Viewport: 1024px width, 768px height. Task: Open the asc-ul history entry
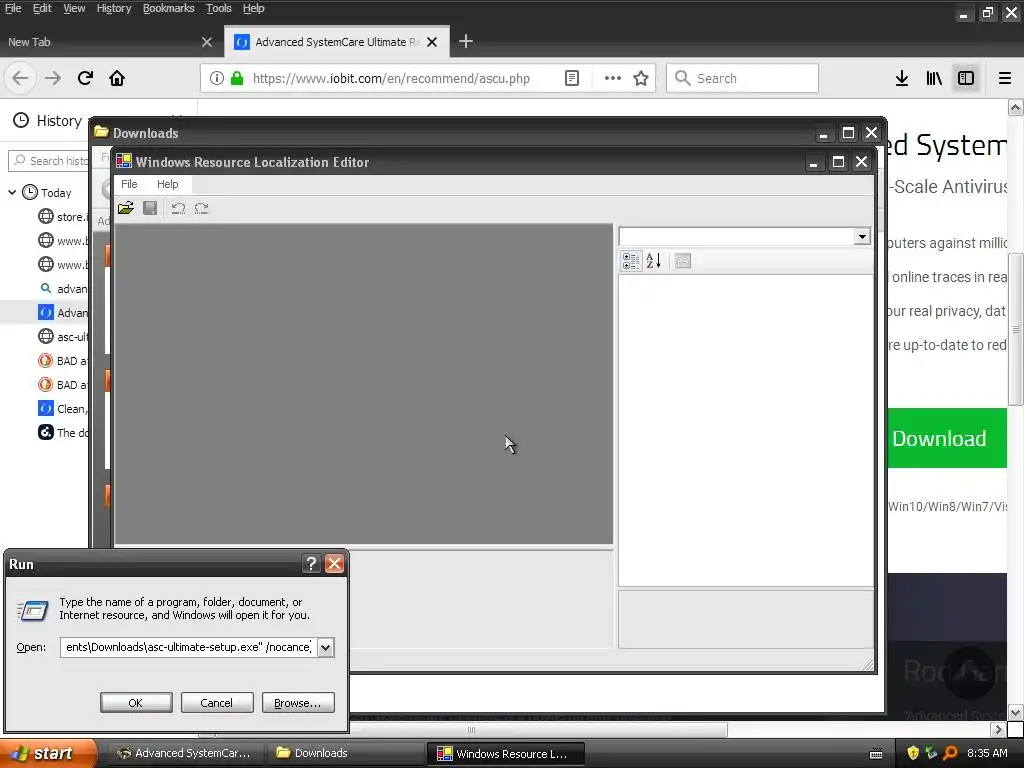pos(62,337)
